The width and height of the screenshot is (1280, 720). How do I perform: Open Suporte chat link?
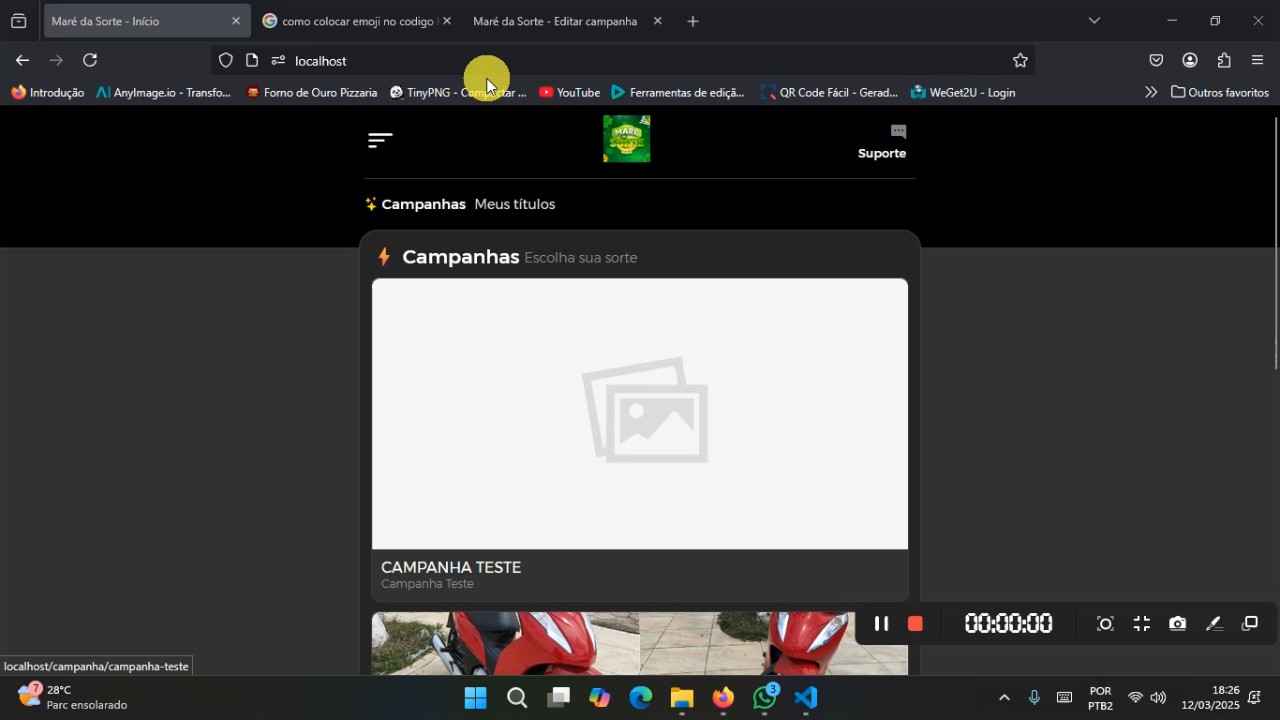click(882, 142)
